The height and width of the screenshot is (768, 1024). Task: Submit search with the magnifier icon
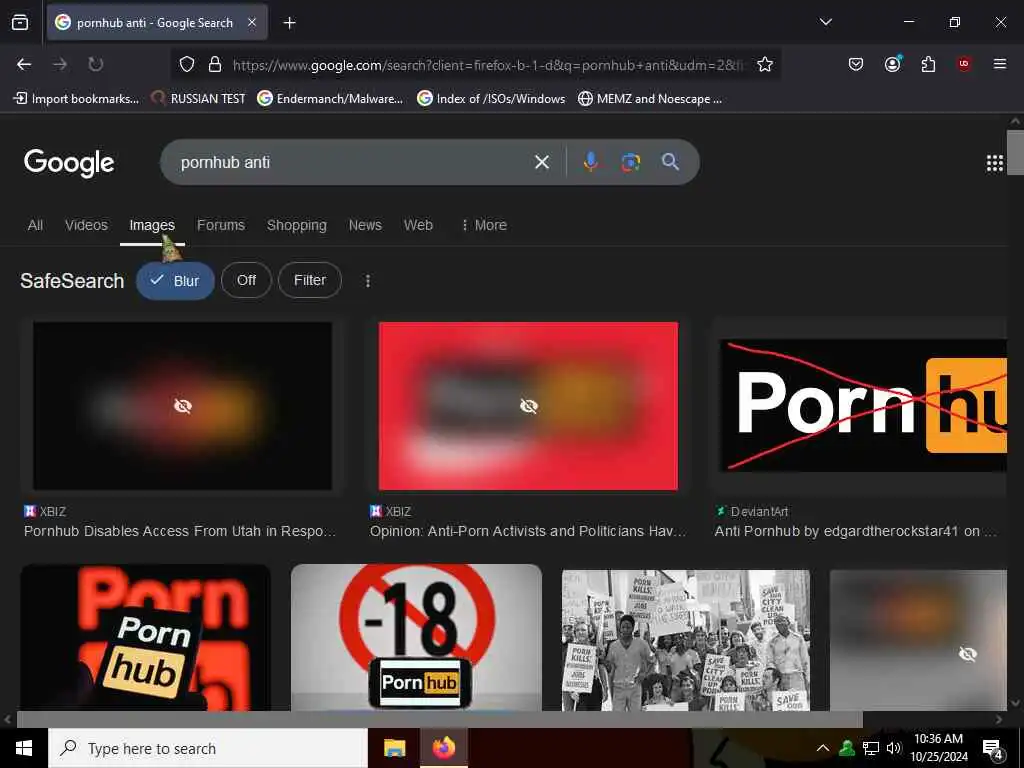pos(670,161)
